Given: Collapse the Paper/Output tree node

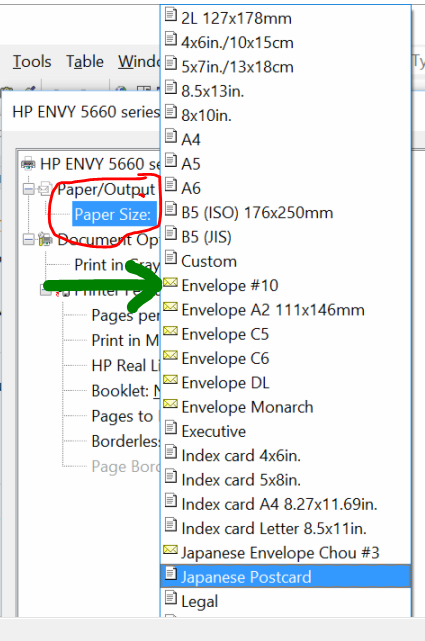Looking at the screenshot, I should click(x=28, y=189).
